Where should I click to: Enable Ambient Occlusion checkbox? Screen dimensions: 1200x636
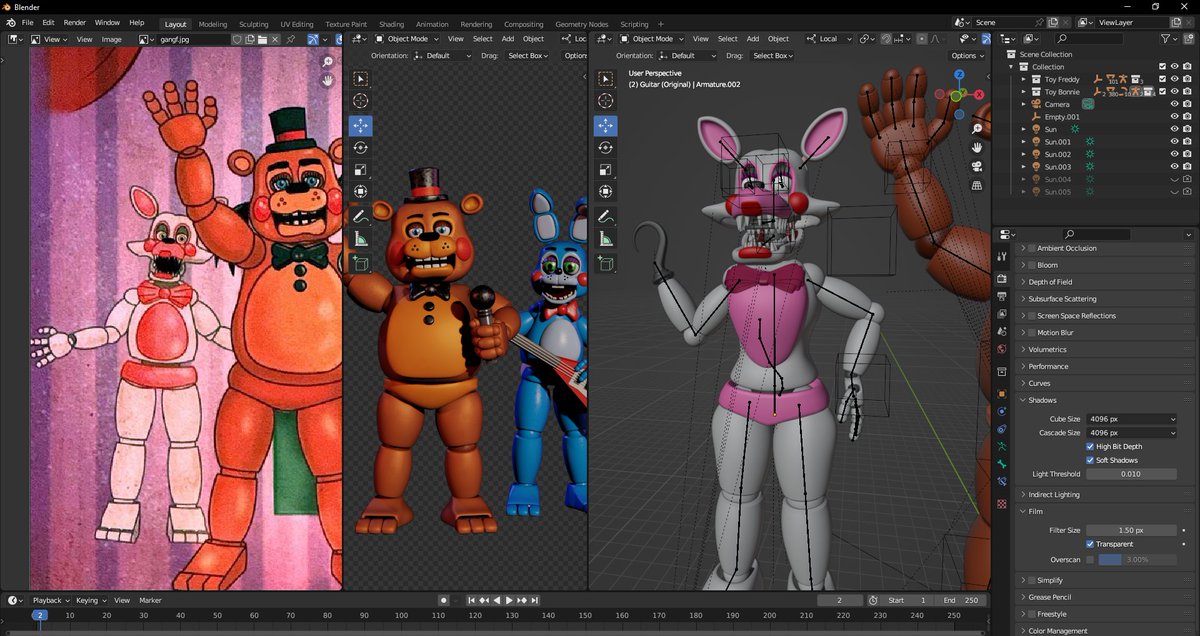point(1032,248)
